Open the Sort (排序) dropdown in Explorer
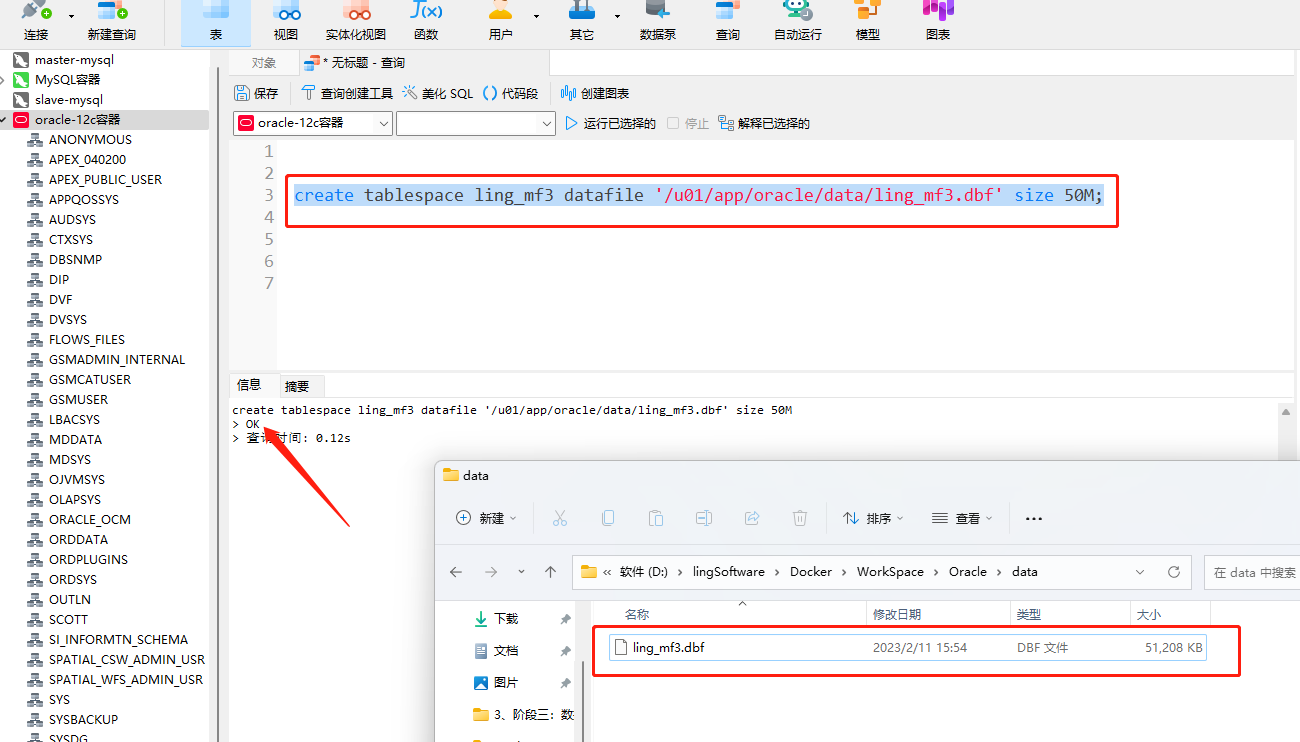1300x742 pixels. point(873,518)
